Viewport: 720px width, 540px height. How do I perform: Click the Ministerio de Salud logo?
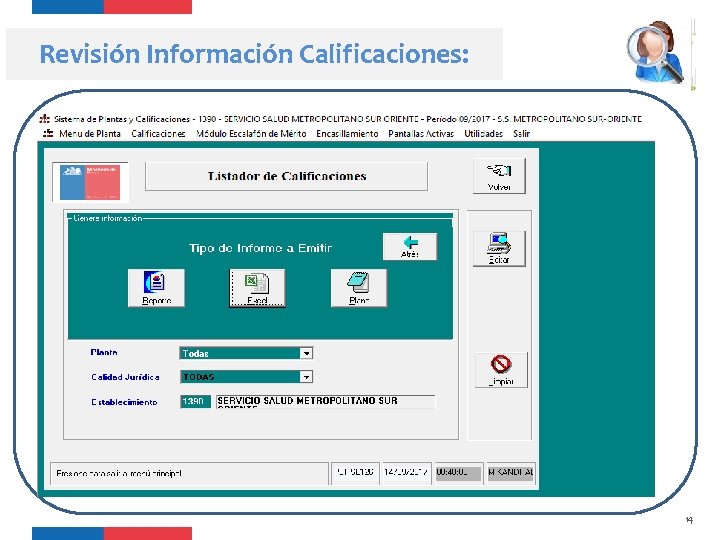point(90,182)
